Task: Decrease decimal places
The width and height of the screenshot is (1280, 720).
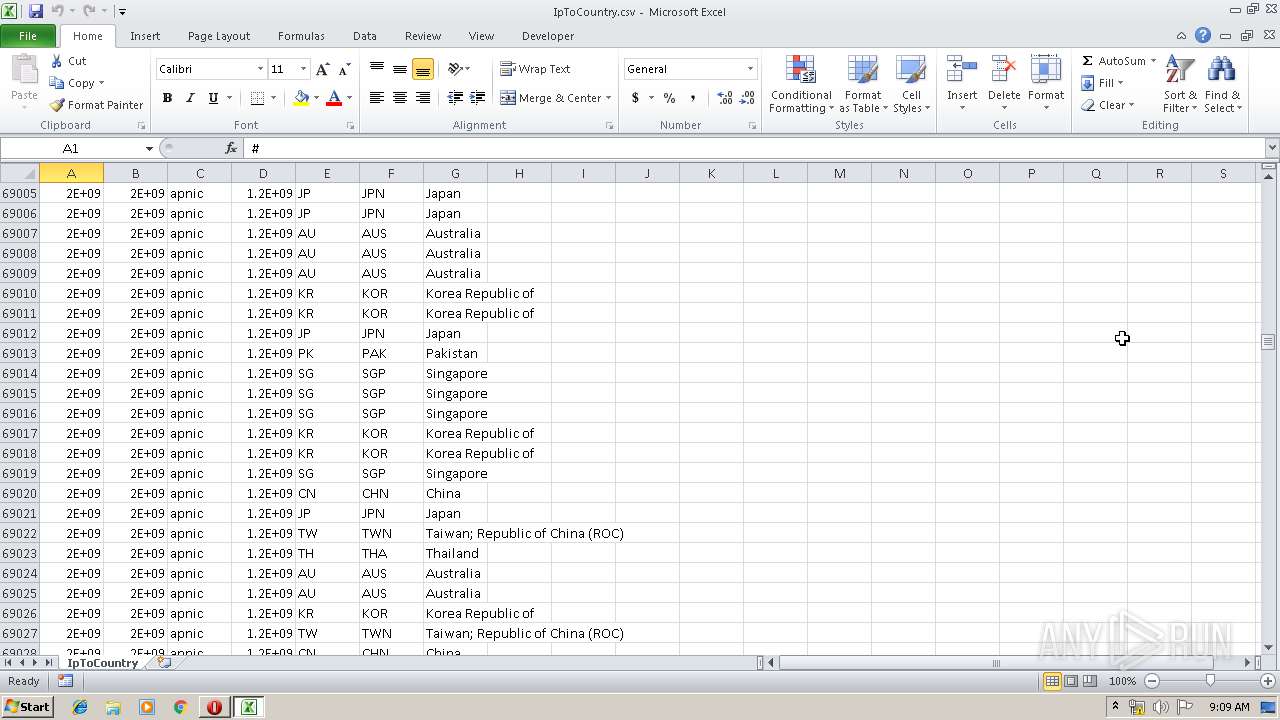Action: click(748, 98)
